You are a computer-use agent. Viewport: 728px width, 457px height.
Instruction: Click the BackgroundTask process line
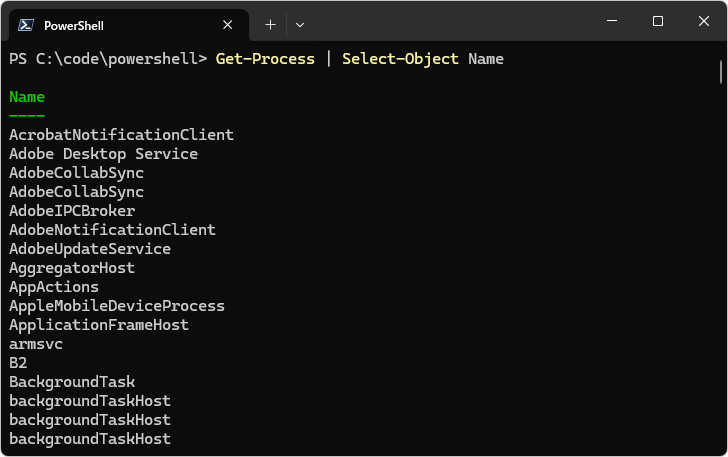pos(72,382)
